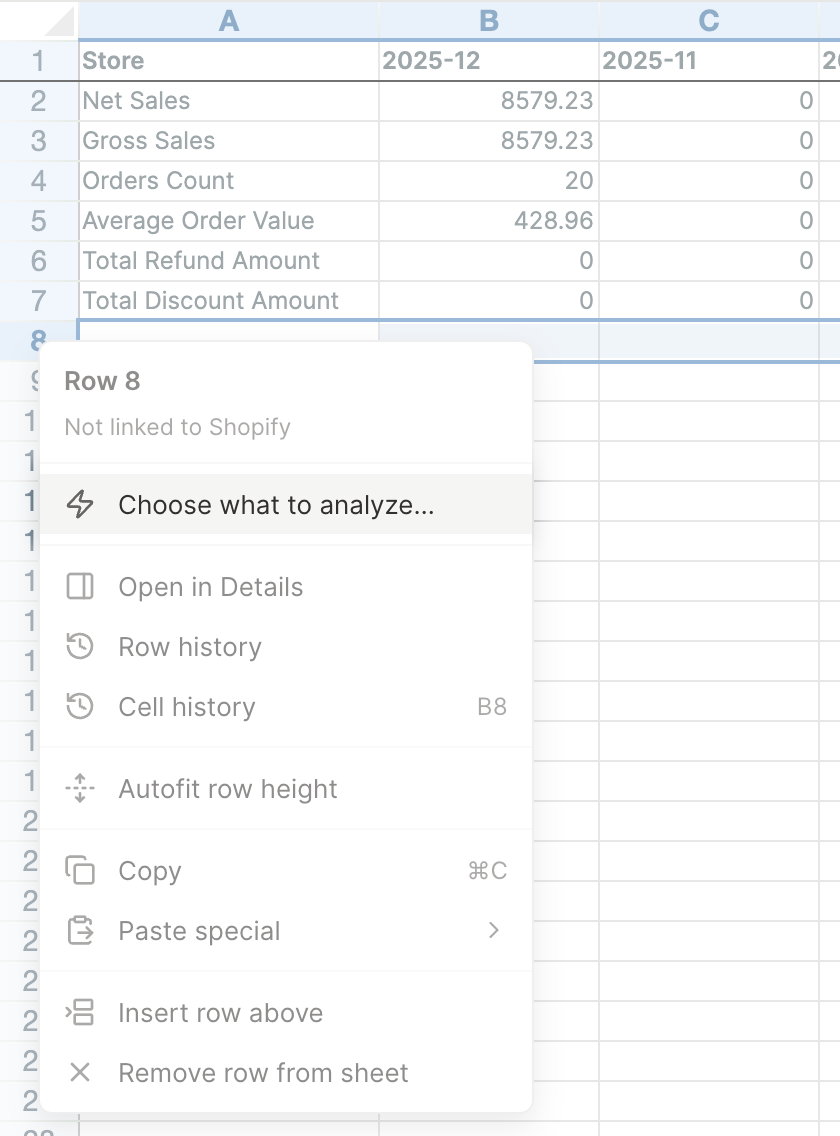Select the Total Discount Amount cell
Screen dimensions: 840x1136
tap(228, 301)
